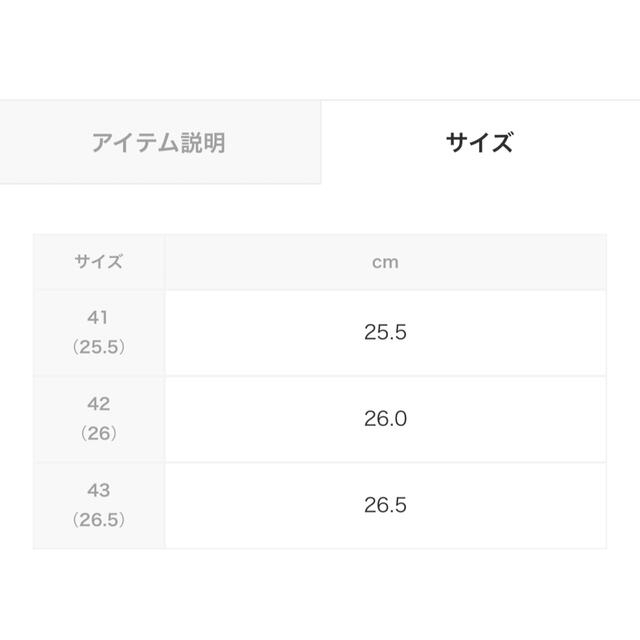
Task: Switch to the アイテム説明 tab
Action: (159, 142)
